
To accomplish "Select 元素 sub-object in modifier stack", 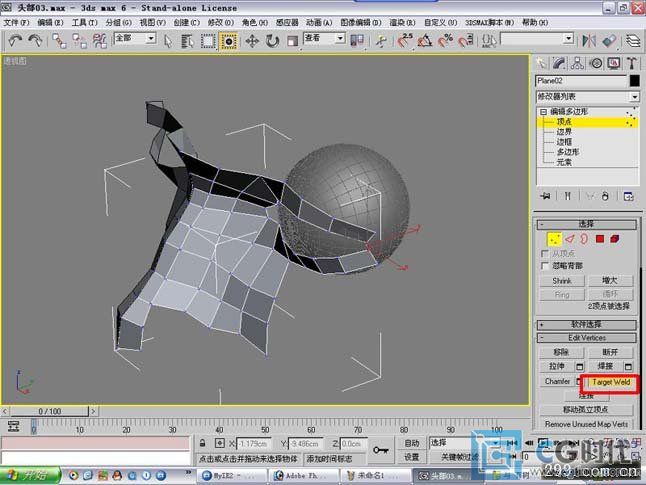I will (564, 162).
